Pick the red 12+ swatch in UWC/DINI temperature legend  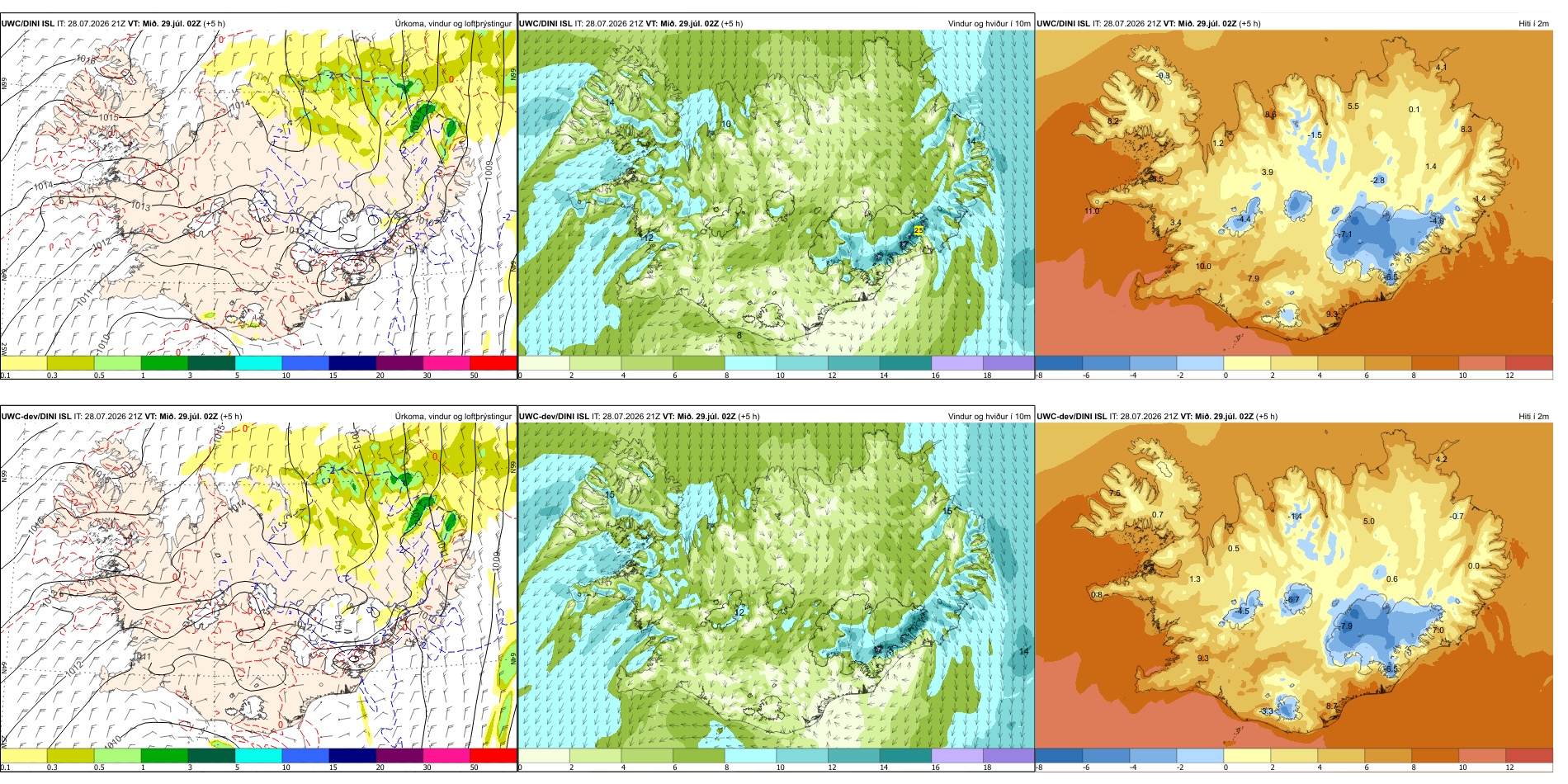pyautogui.click(x=1529, y=363)
